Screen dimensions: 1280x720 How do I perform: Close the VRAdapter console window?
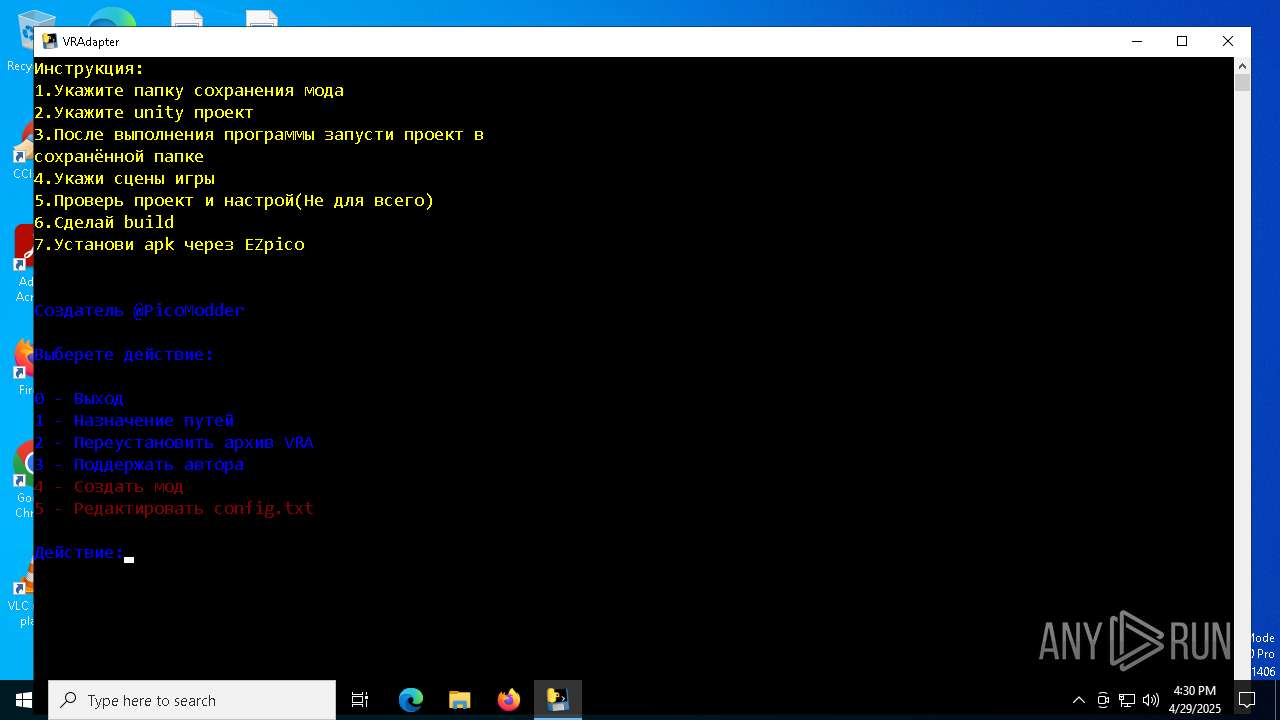1228,41
